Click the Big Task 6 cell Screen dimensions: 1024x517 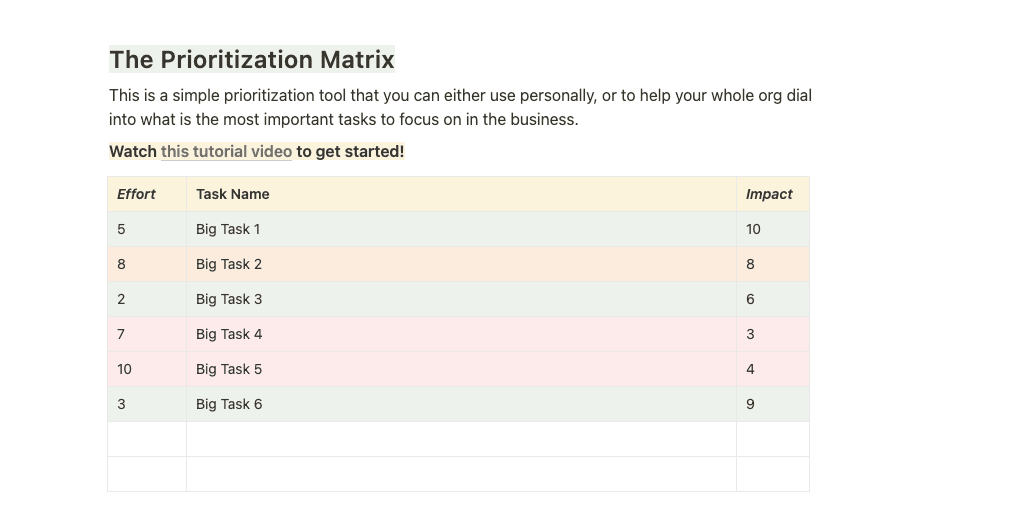coord(229,404)
